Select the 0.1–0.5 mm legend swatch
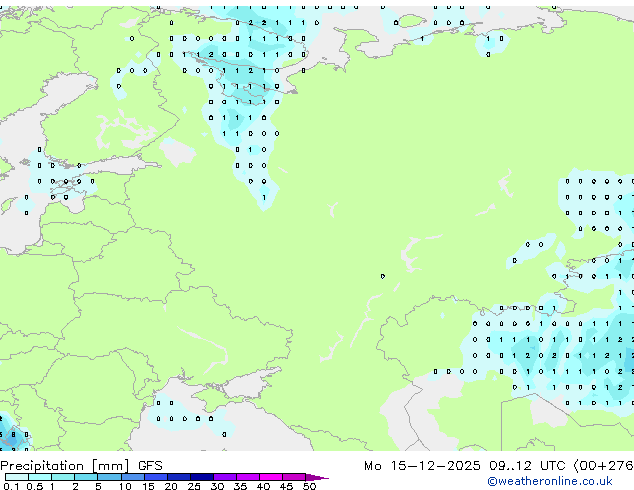The width and height of the screenshot is (634, 490). (x=17, y=477)
